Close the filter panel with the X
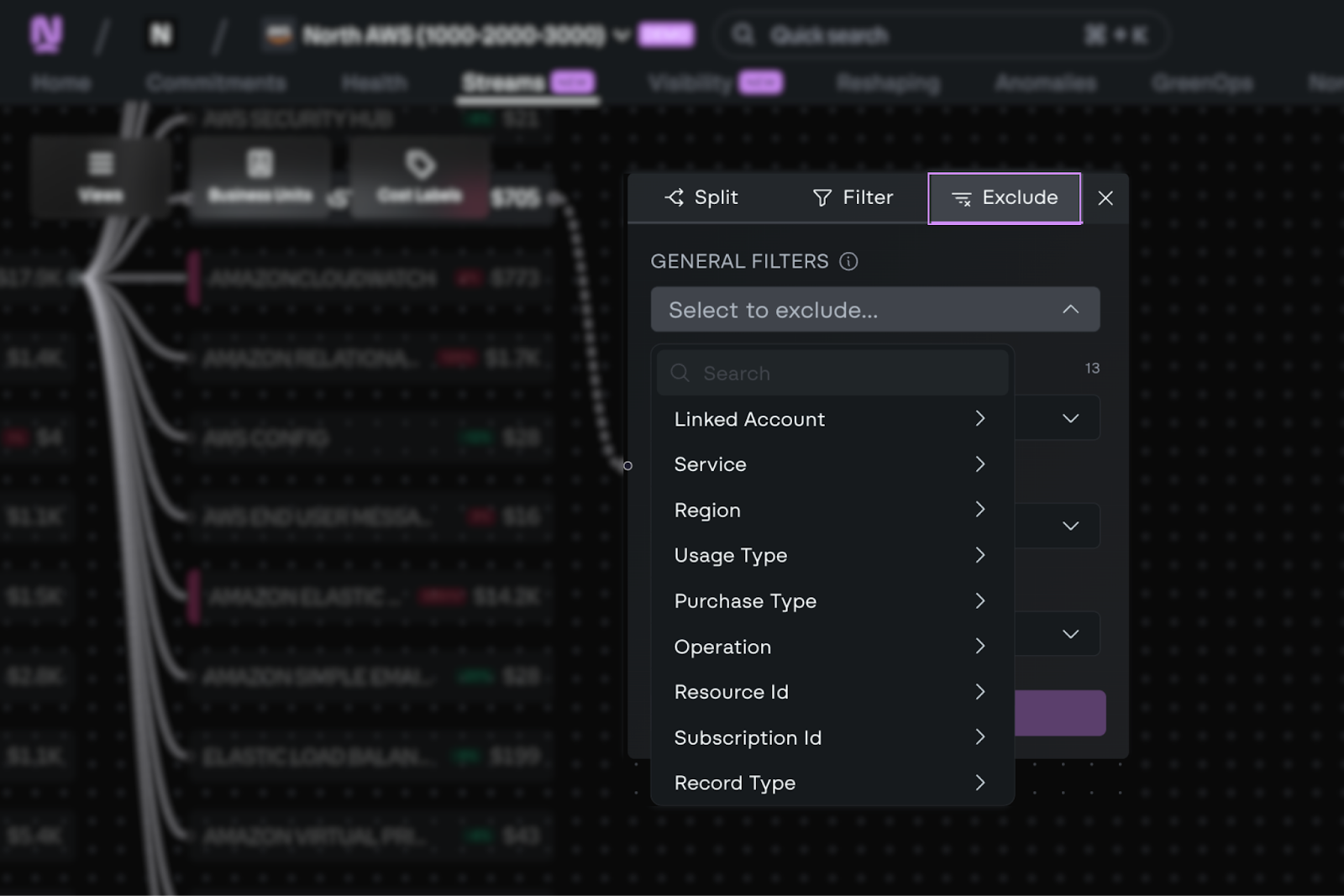 pos(1105,198)
